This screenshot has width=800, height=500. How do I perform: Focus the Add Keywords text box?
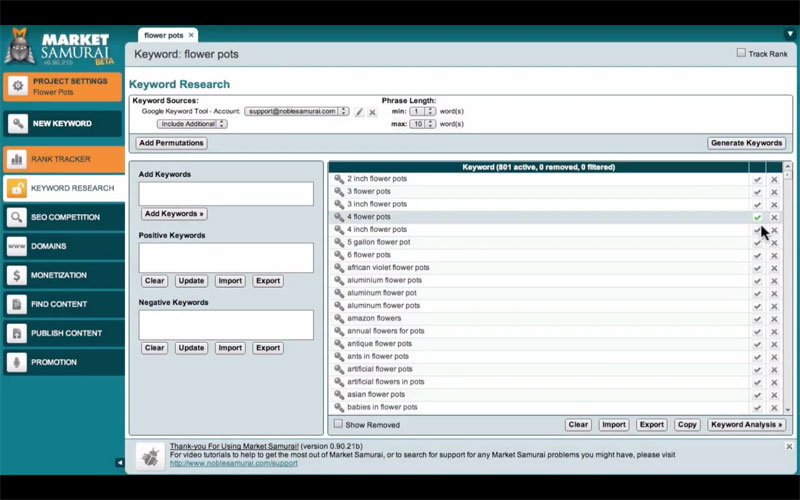tap(226, 194)
